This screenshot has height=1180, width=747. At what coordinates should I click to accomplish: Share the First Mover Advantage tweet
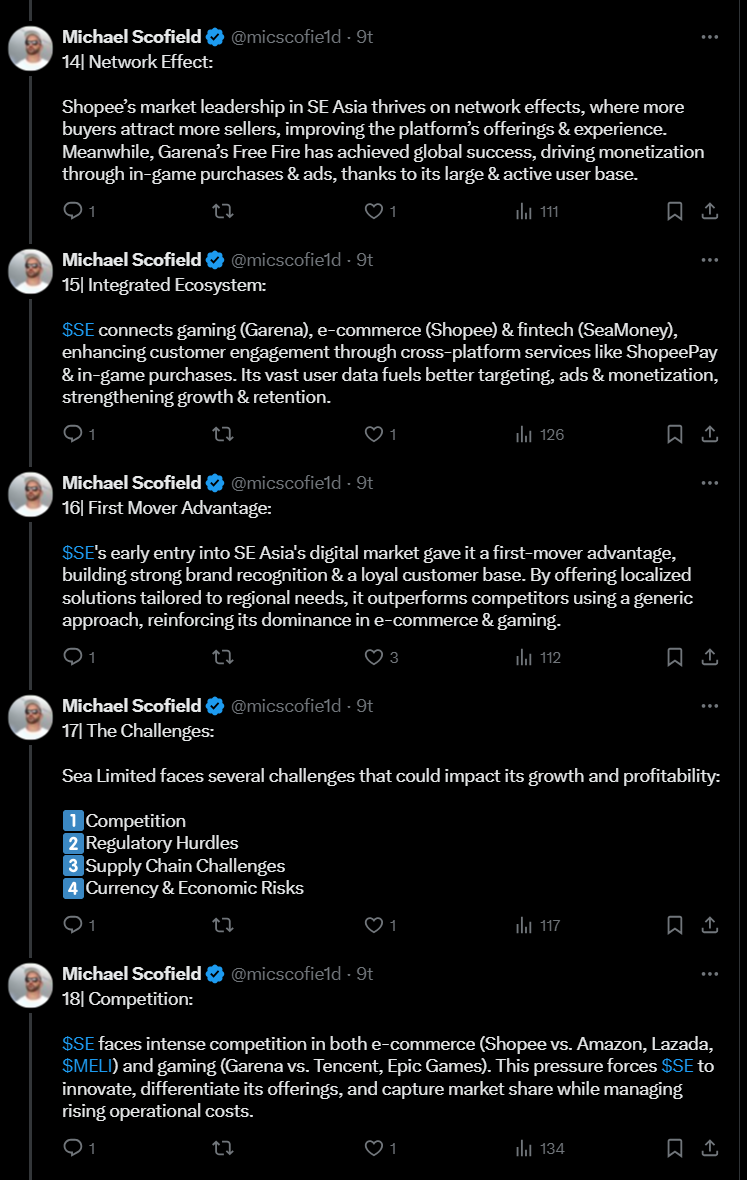pos(709,657)
